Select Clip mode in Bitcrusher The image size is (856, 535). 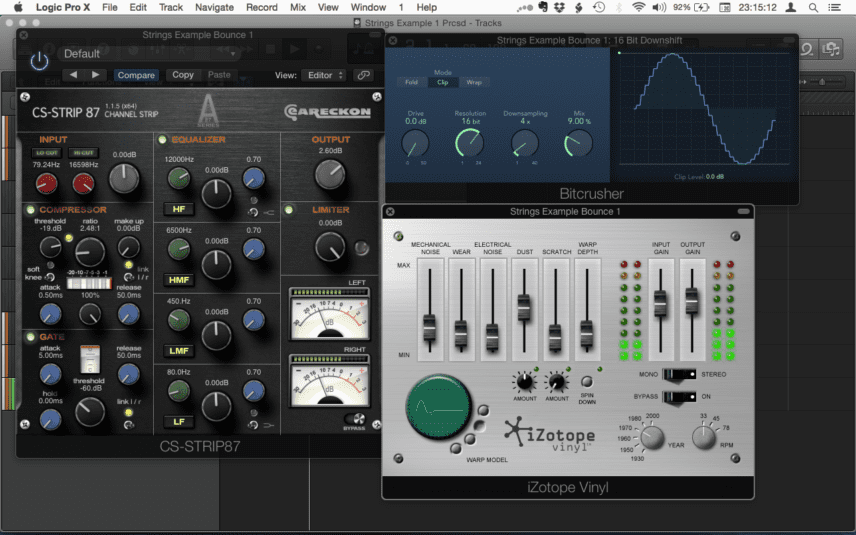click(443, 82)
